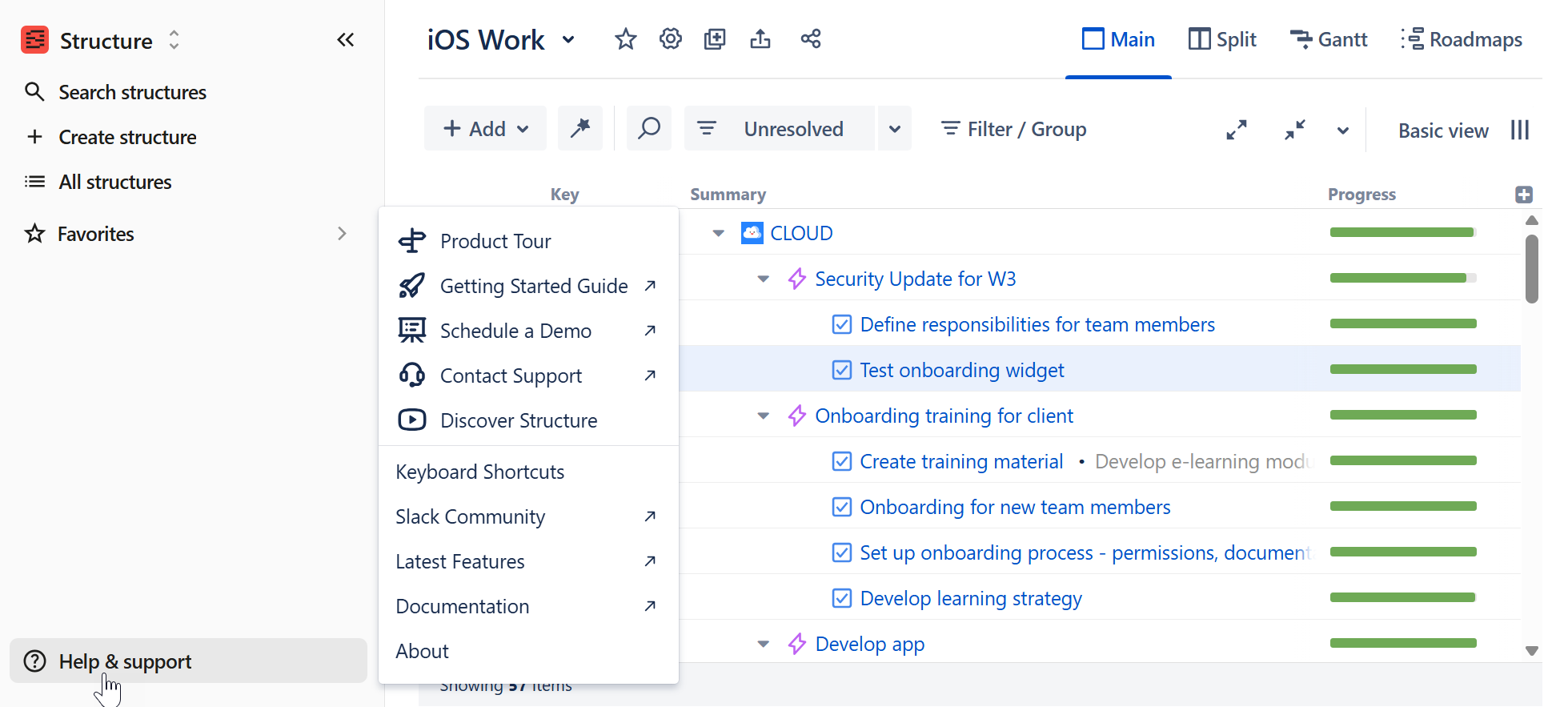Screen dimensions: 1568x707
Task: Click the CLOUD progress bar
Action: tap(1402, 232)
